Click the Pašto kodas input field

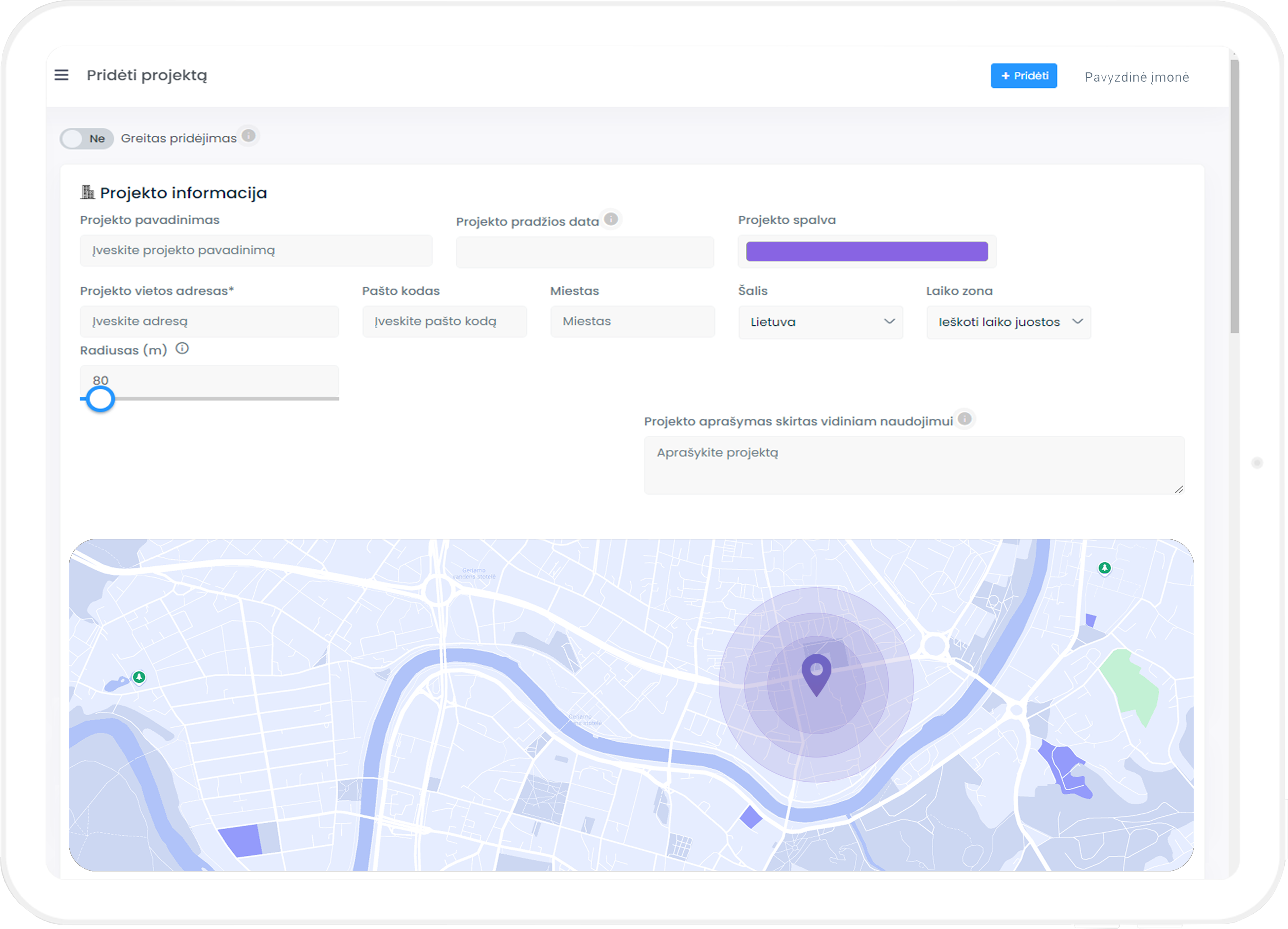point(444,321)
